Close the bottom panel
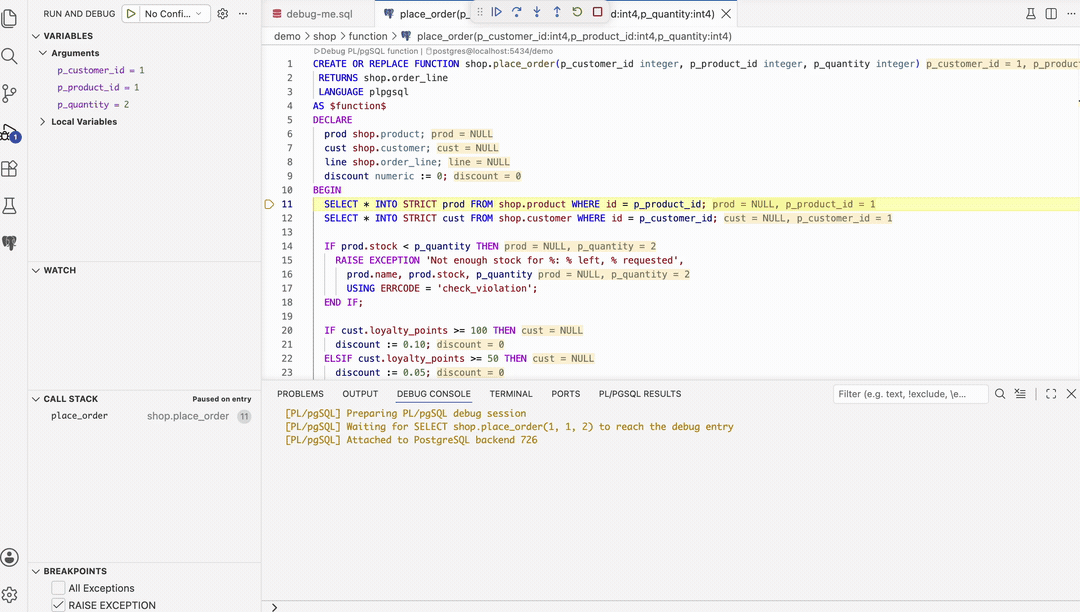This screenshot has height=612, width=1080. 1071,394
